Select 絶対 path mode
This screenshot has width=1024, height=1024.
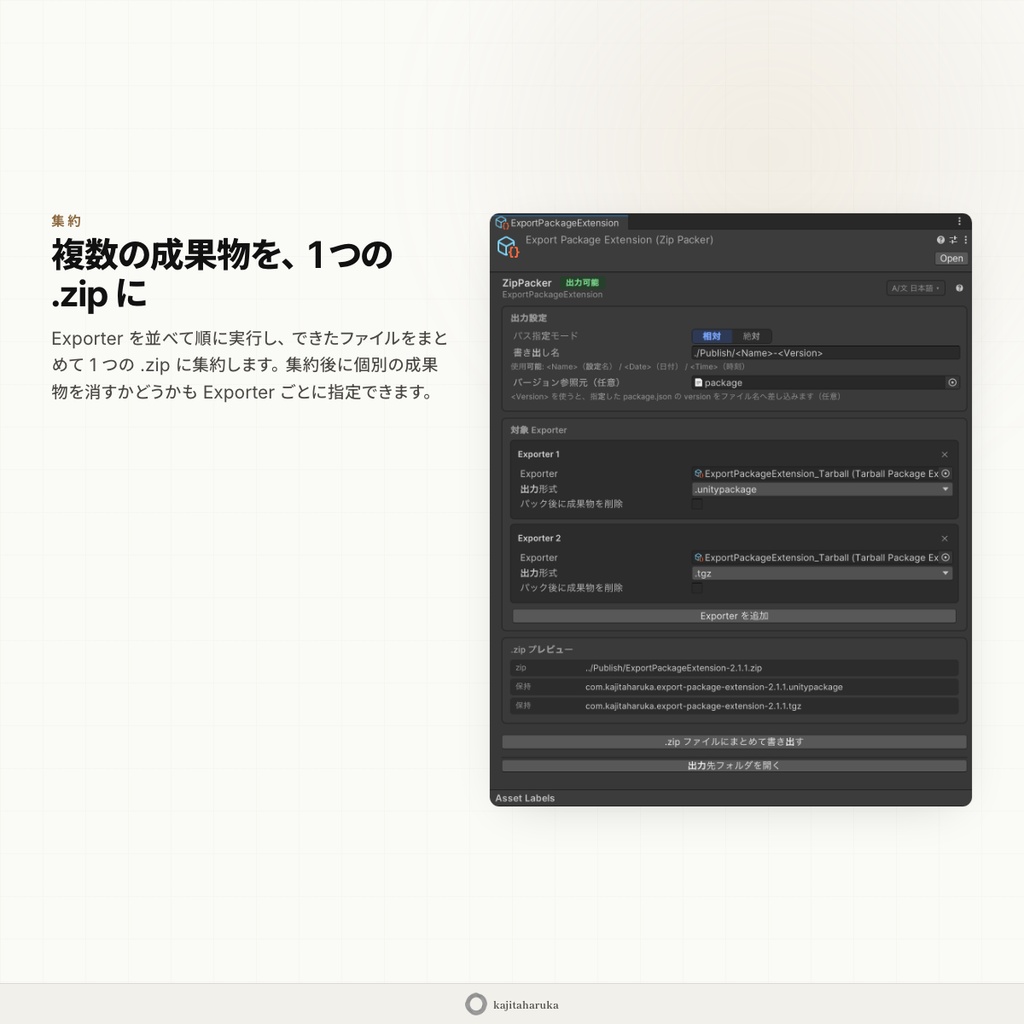coord(751,336)
